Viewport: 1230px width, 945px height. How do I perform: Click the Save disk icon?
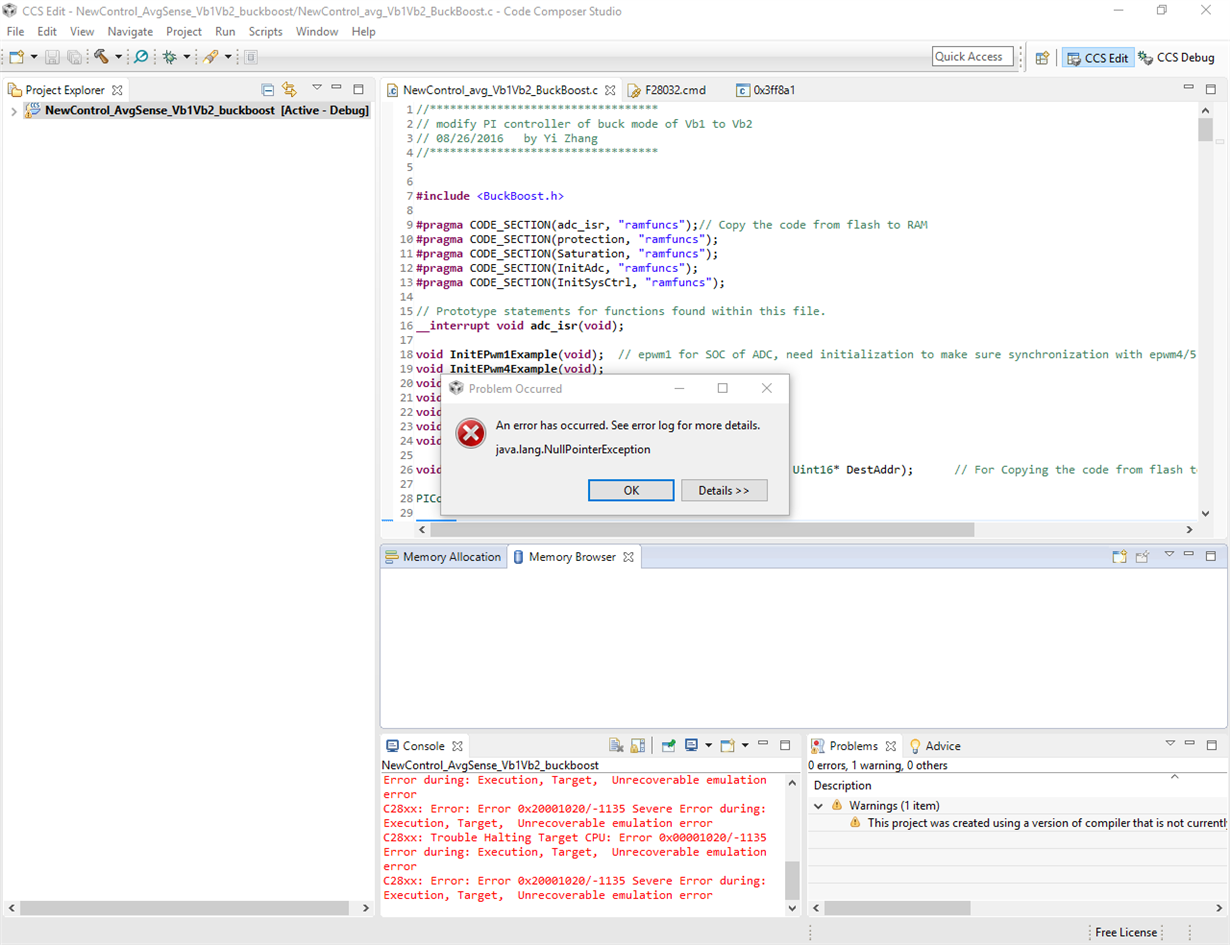pyautogui.click(x=52, y=57)
